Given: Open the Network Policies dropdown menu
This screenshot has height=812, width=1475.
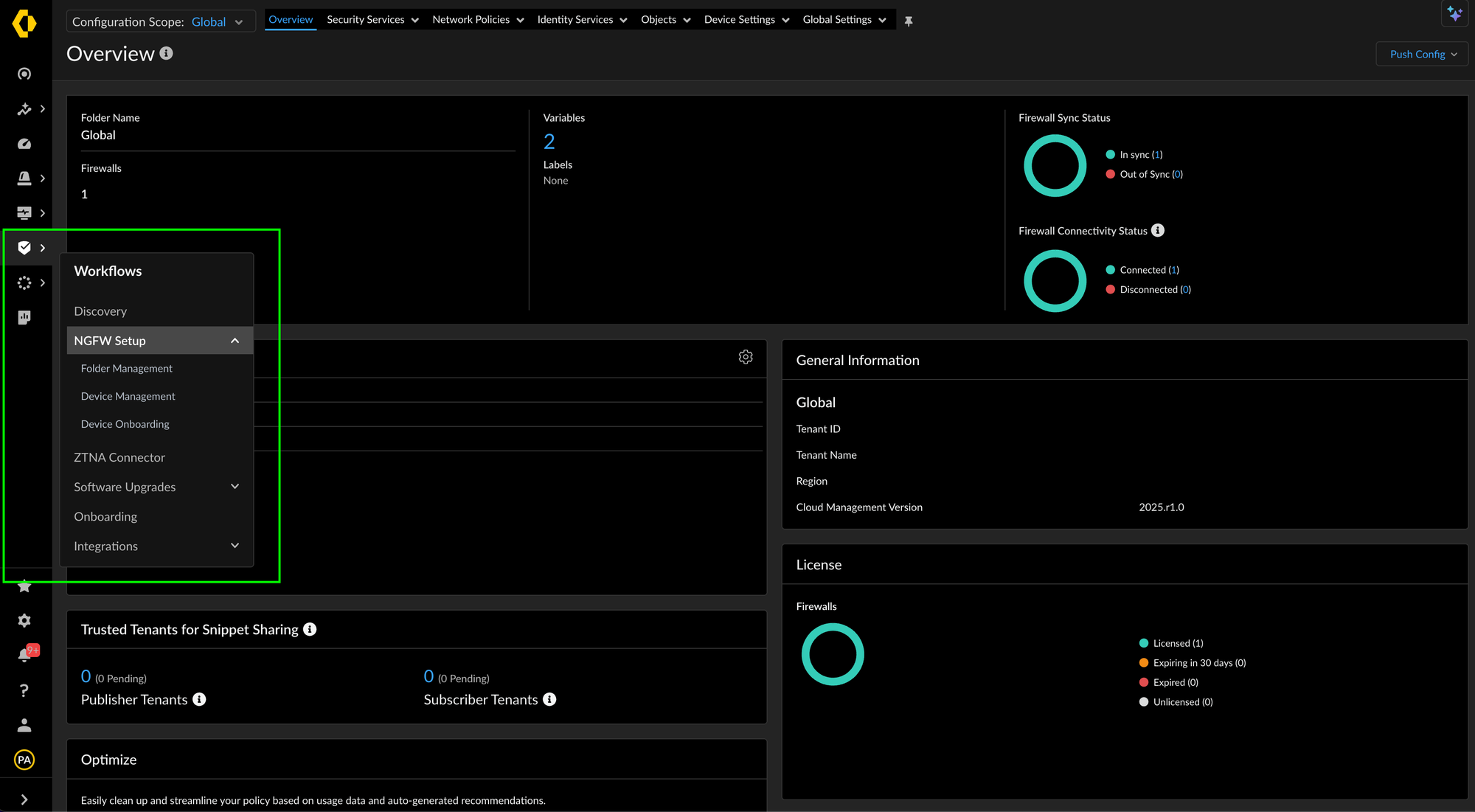Looking at the screenshot, I should tap(478, 20).
